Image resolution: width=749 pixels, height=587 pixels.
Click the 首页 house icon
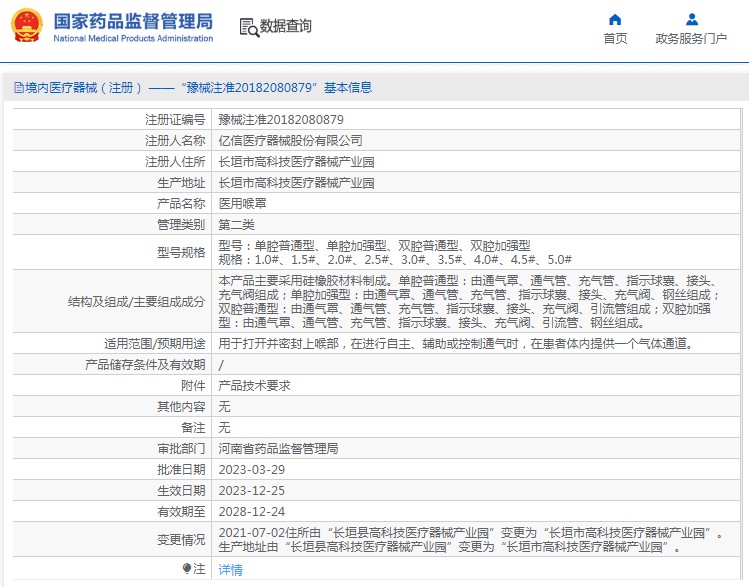(615, 19)
